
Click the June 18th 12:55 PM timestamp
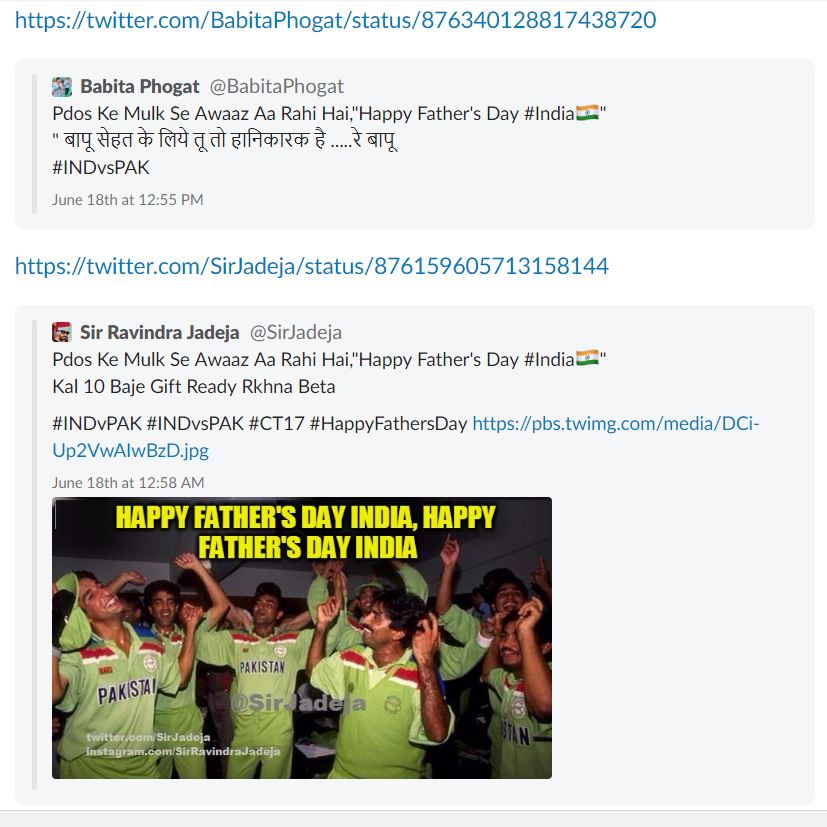click(x=128, y=200)
